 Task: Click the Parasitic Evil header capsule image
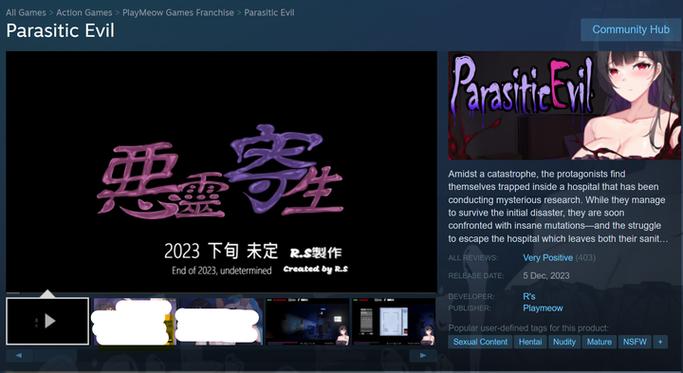click(x=564, y=105)
